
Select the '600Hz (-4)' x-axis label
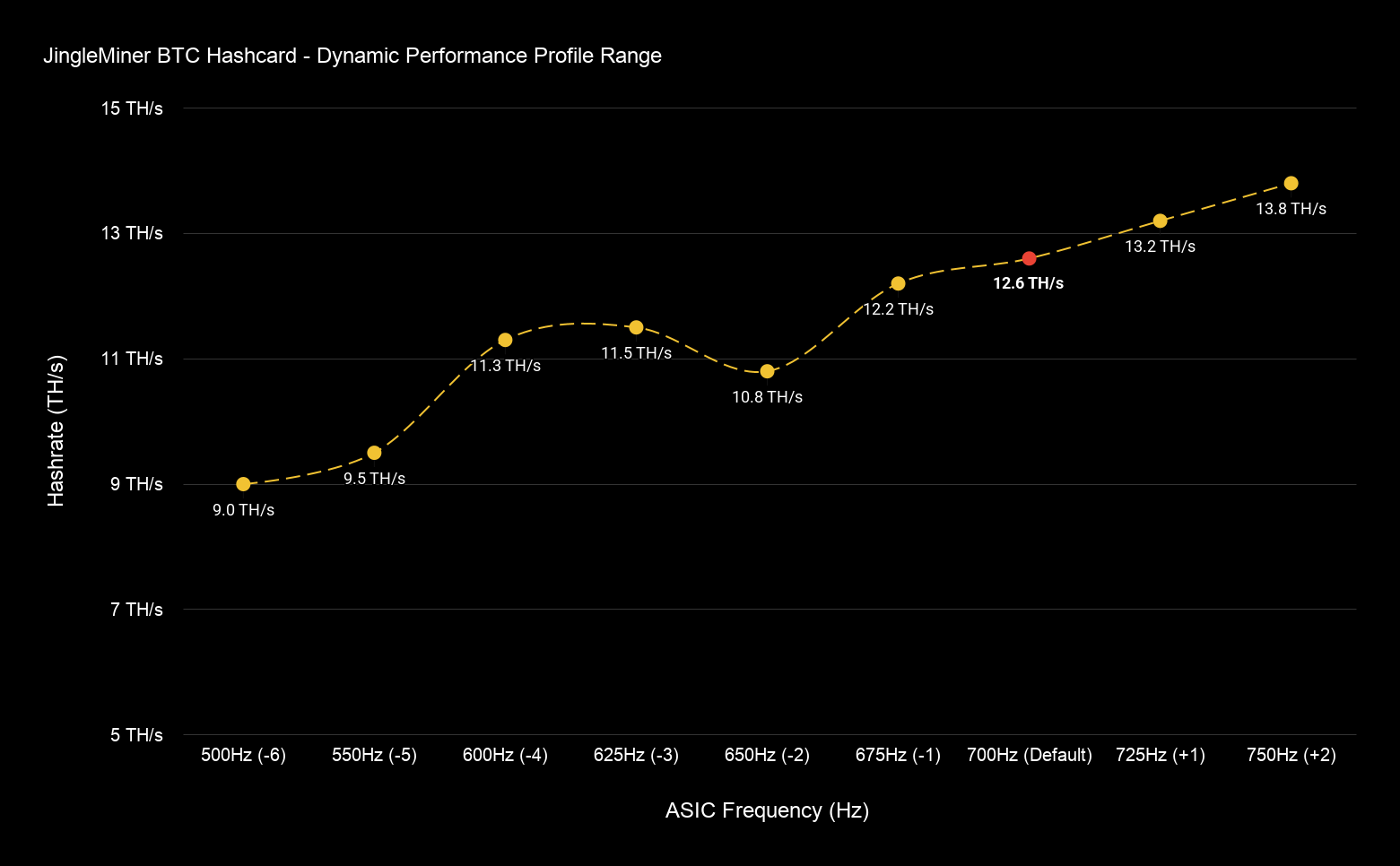[x=505, y=755]
